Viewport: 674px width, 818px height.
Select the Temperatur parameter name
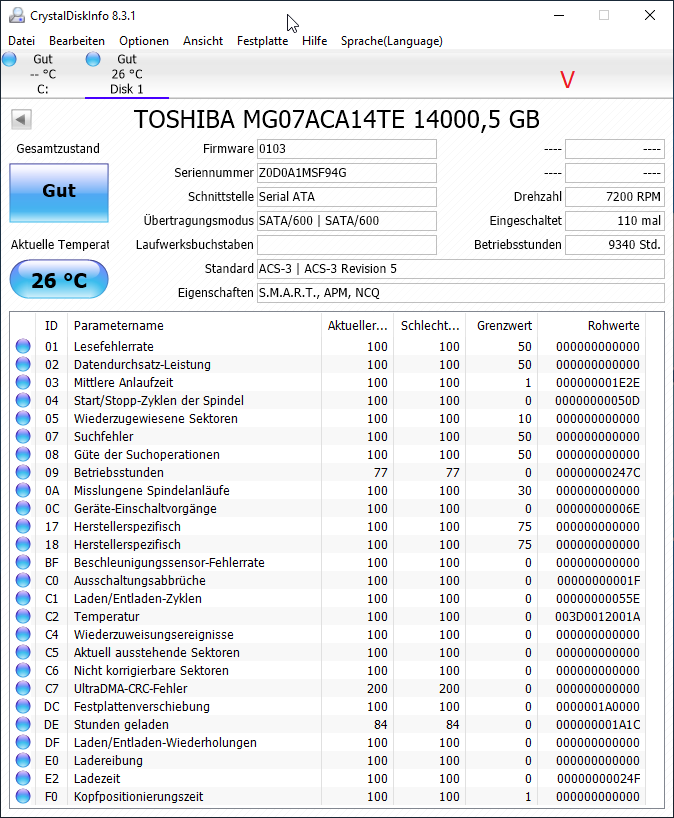106,617
